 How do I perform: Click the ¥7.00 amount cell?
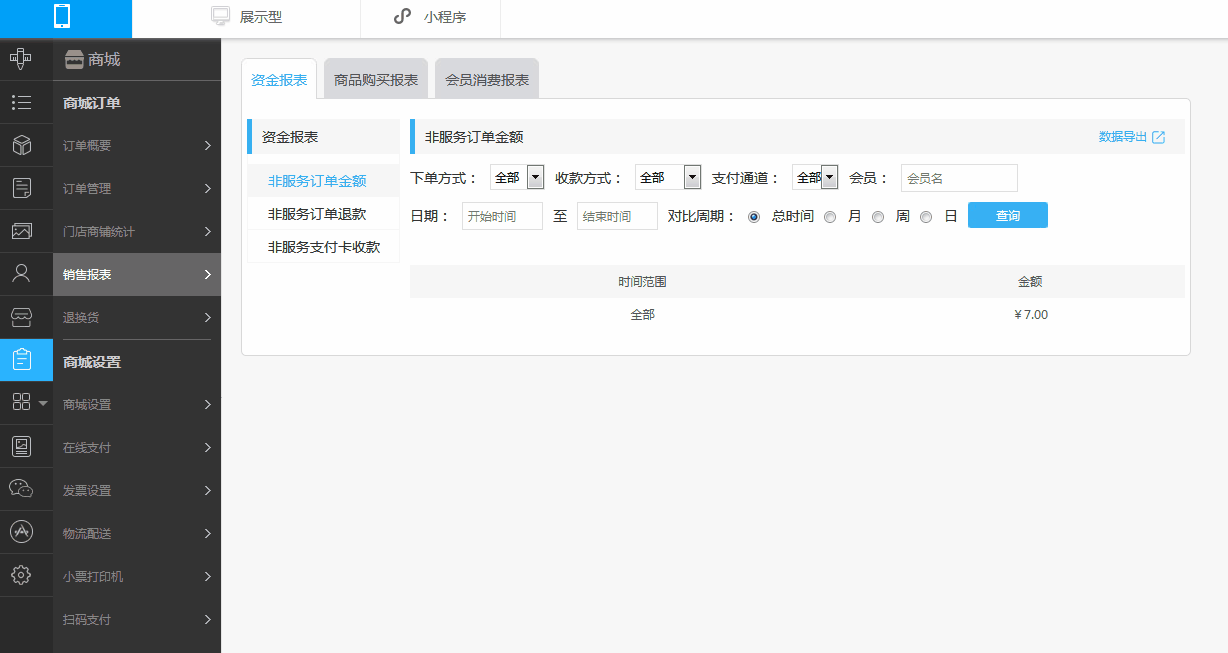tap(1031, 315)
